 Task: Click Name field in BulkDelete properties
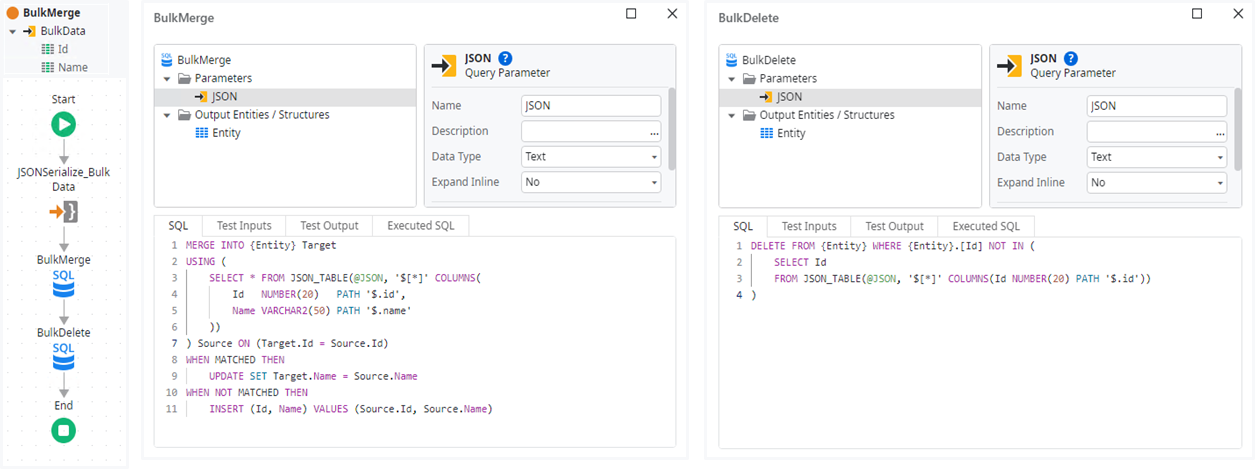(x=1157, y=106)
